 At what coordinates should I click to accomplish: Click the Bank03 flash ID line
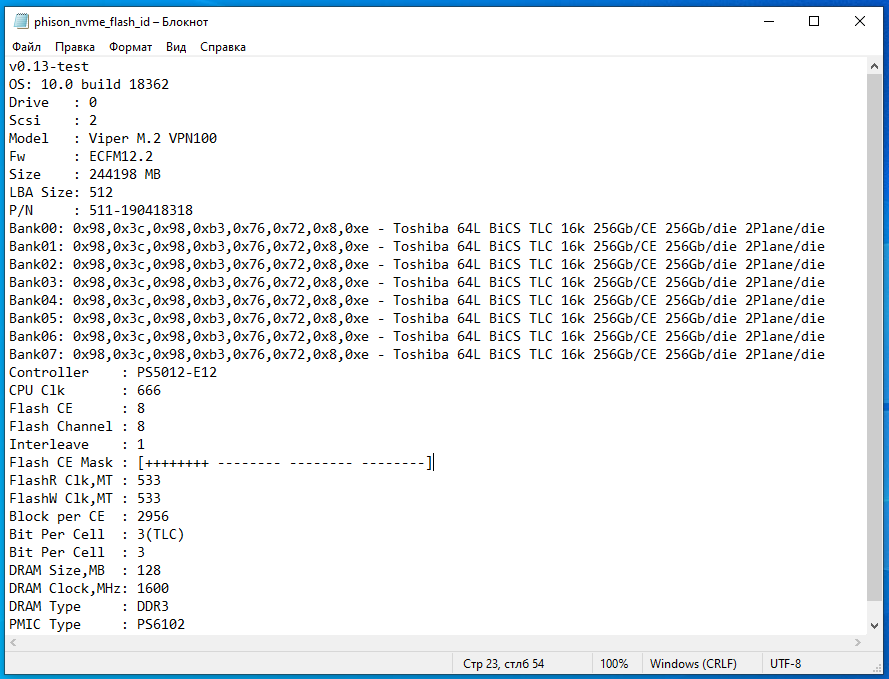(417, 282)
